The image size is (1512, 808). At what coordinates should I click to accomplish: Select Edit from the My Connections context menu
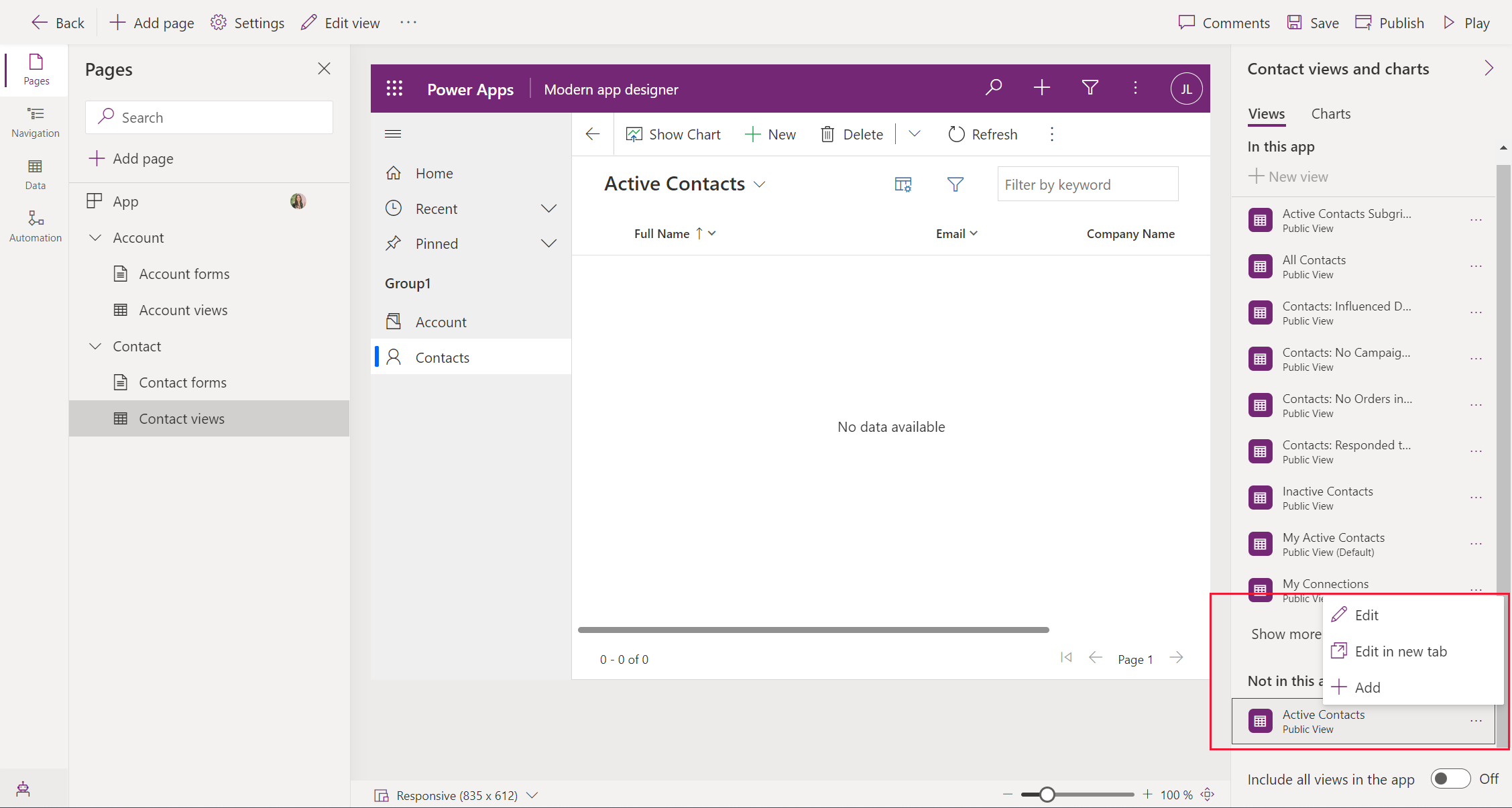1365,614
